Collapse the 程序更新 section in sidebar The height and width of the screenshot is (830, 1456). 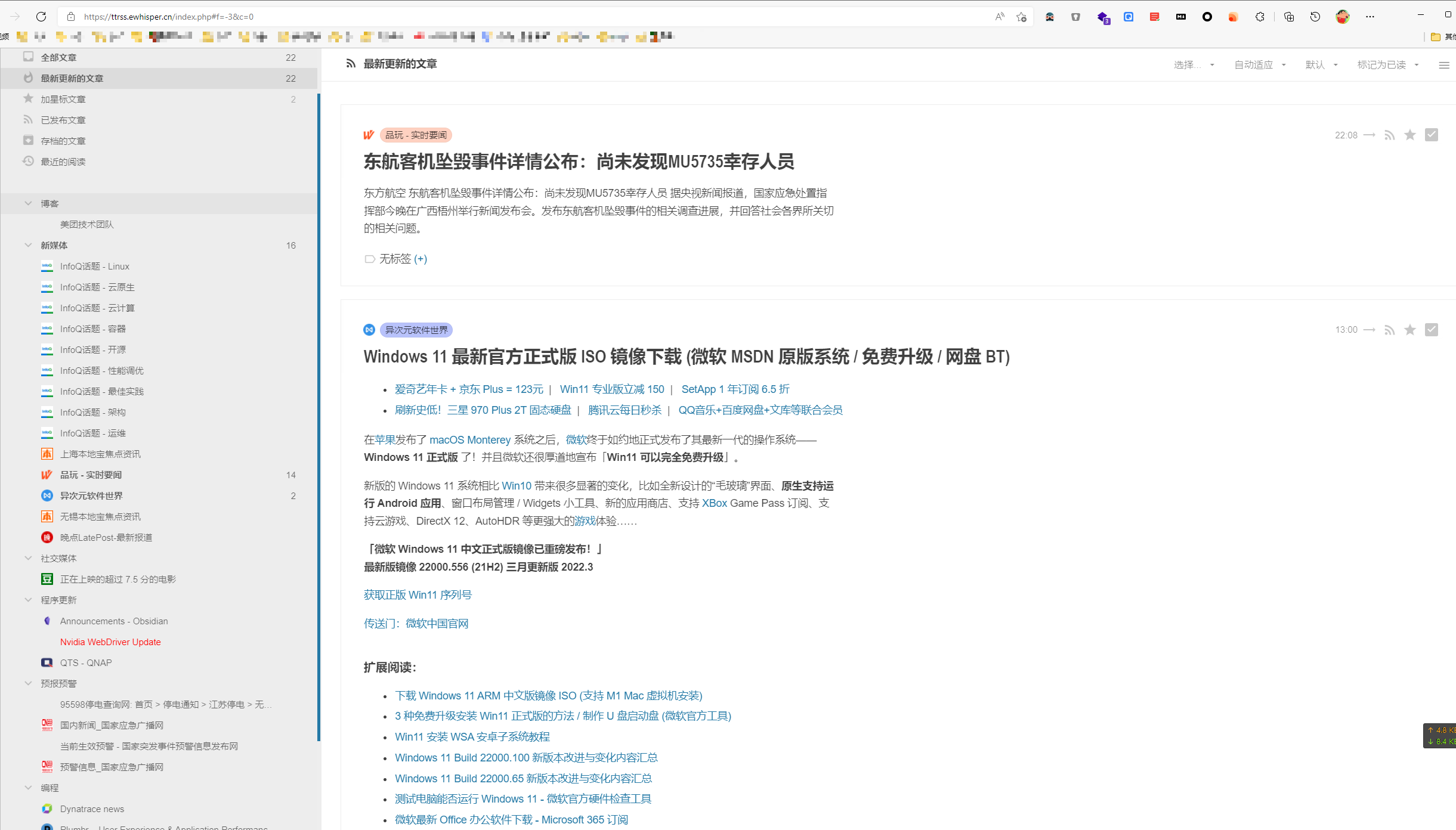[x=28, y=600]
